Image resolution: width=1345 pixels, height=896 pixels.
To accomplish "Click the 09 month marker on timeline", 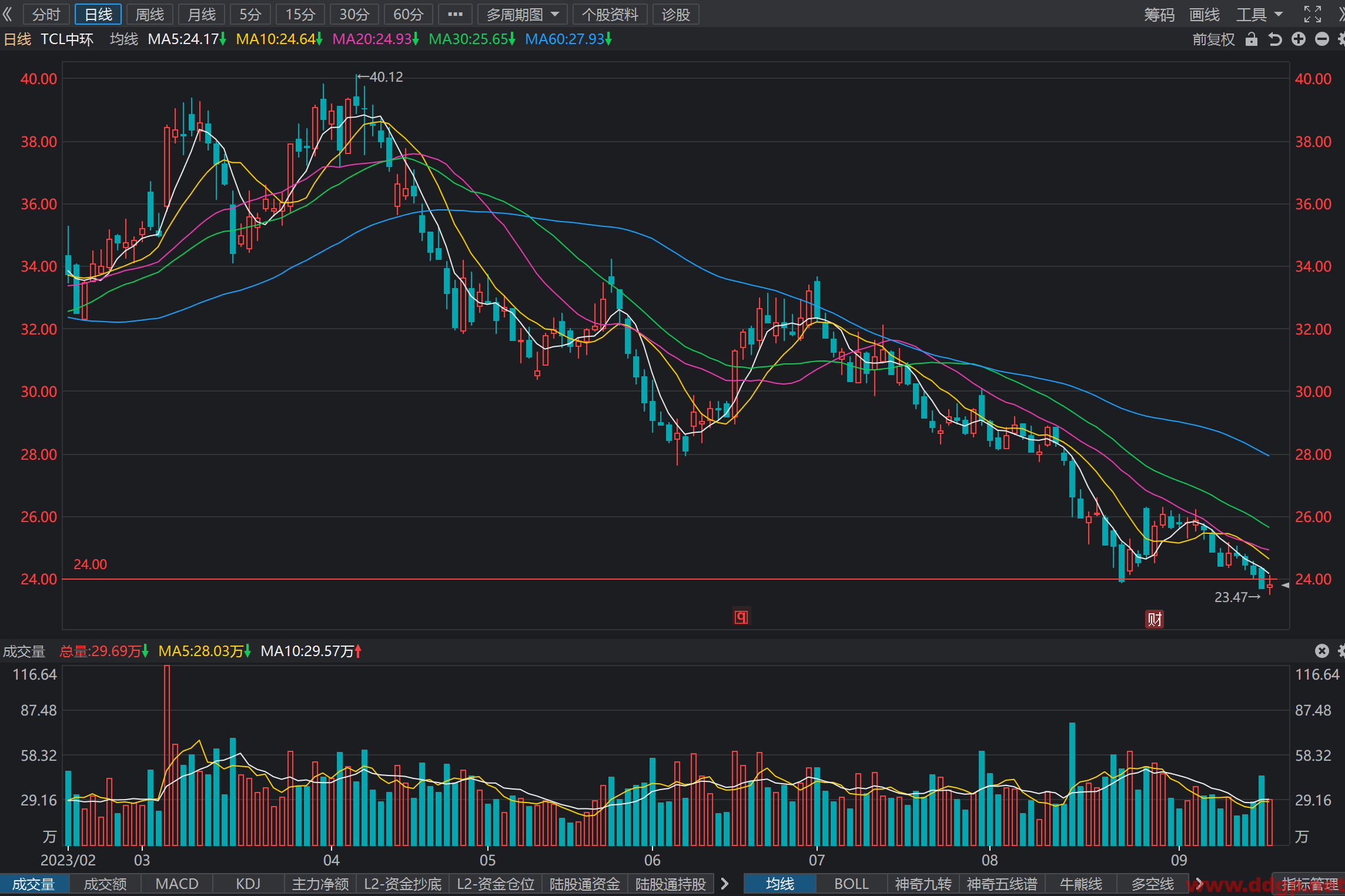I will click(1179, 860).
